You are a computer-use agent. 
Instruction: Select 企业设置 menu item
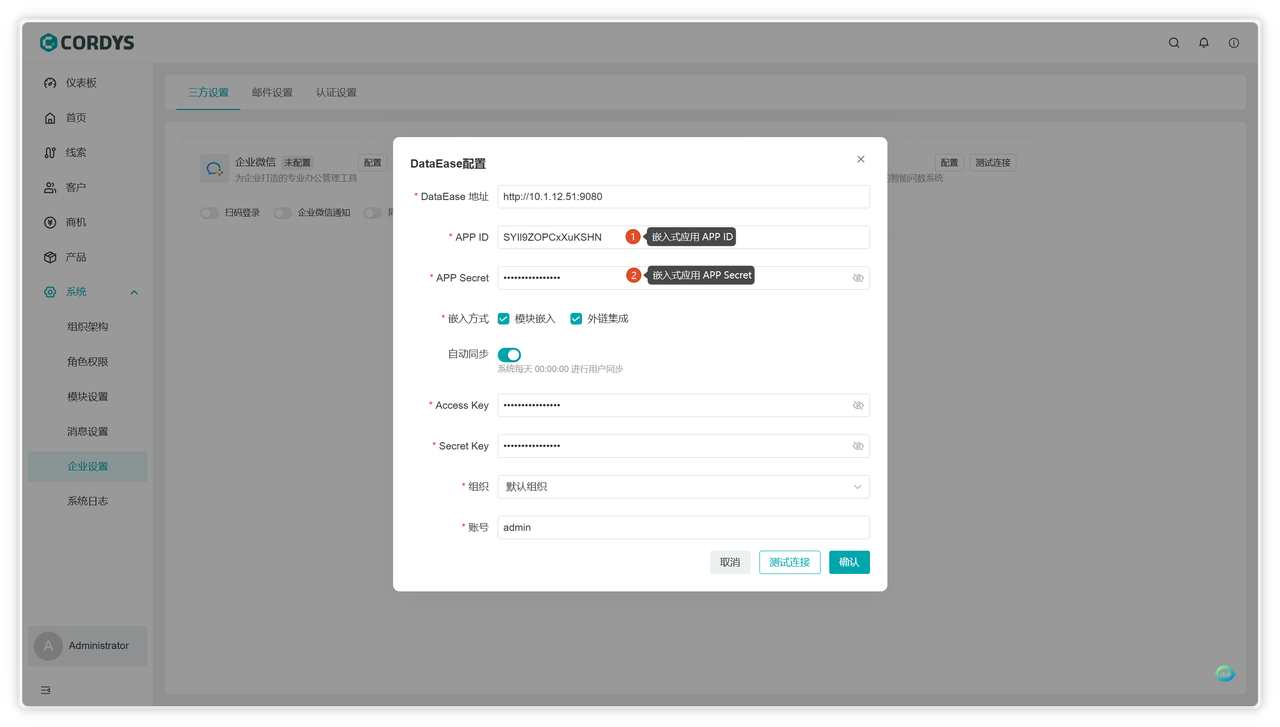pyautogui.click(x=88, y=466)
